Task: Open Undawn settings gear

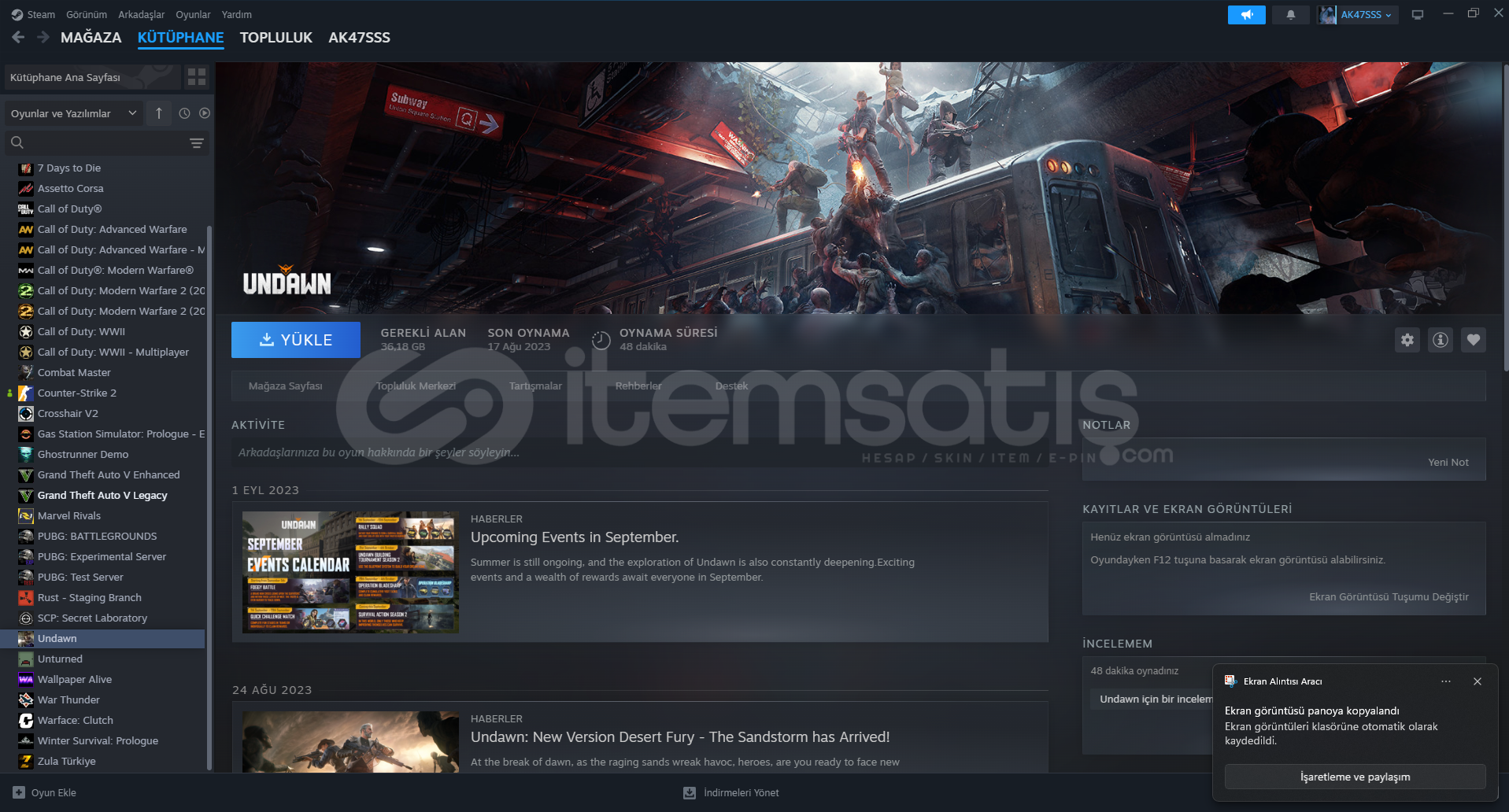Action: [x=1407, y=340]
